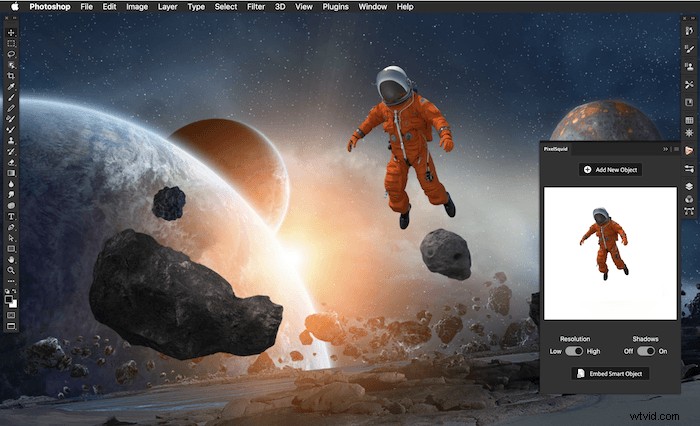Switch to the PixelSquid panel tab

point(555,149)
